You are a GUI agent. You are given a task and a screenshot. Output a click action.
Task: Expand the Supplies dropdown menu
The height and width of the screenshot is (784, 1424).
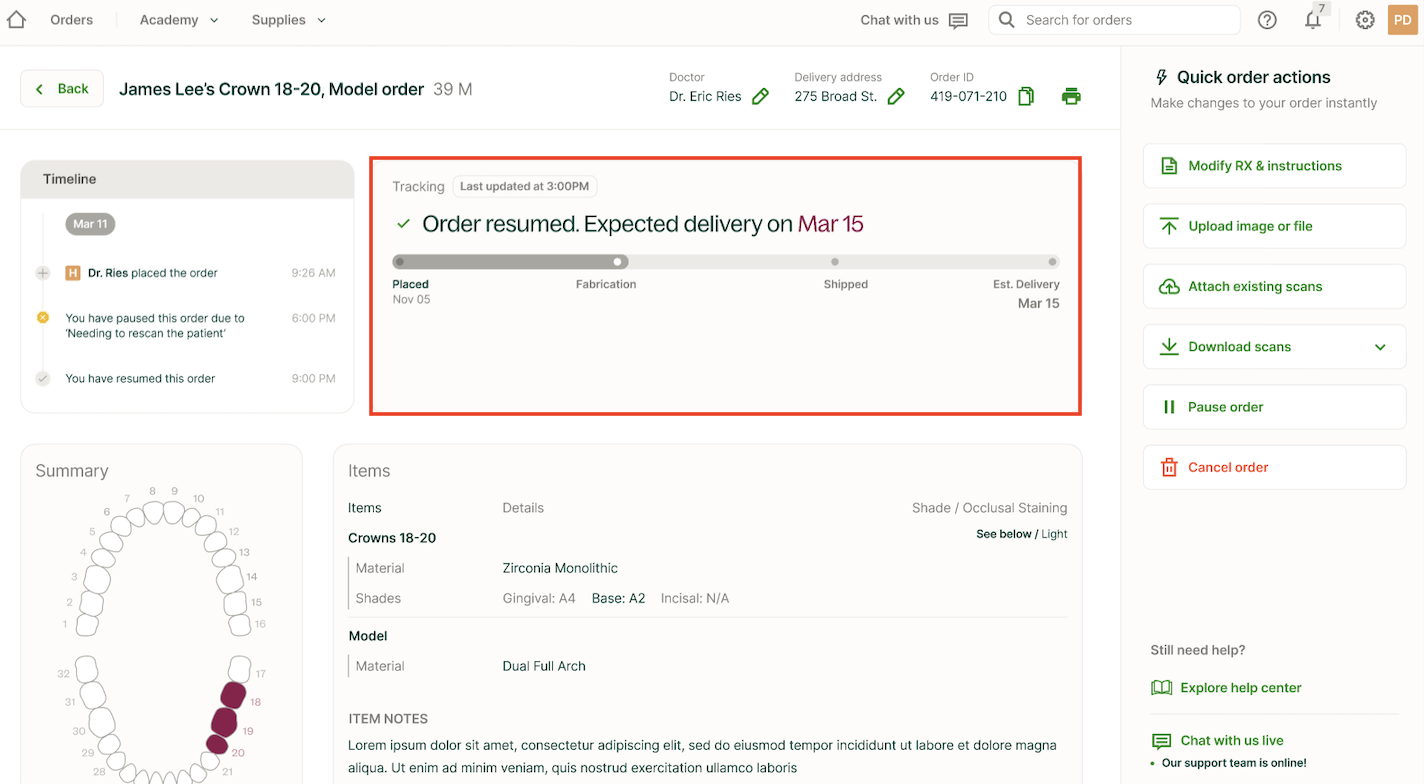[289, 20]
